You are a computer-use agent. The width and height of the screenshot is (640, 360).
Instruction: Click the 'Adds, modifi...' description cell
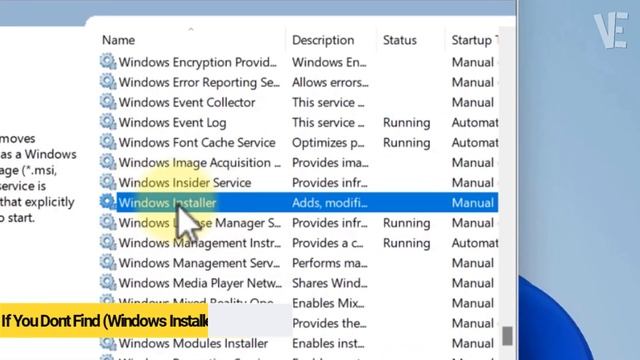click(330, 203)
